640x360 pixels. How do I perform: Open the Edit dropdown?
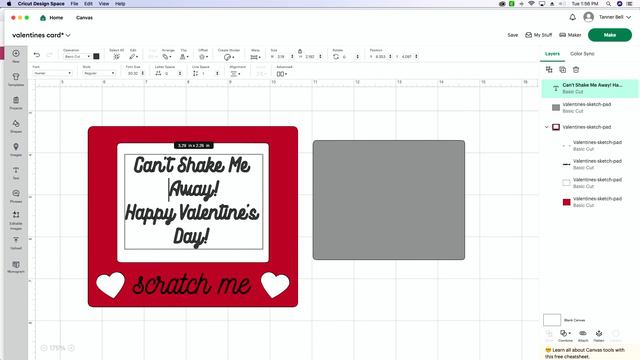pos(133,56)
